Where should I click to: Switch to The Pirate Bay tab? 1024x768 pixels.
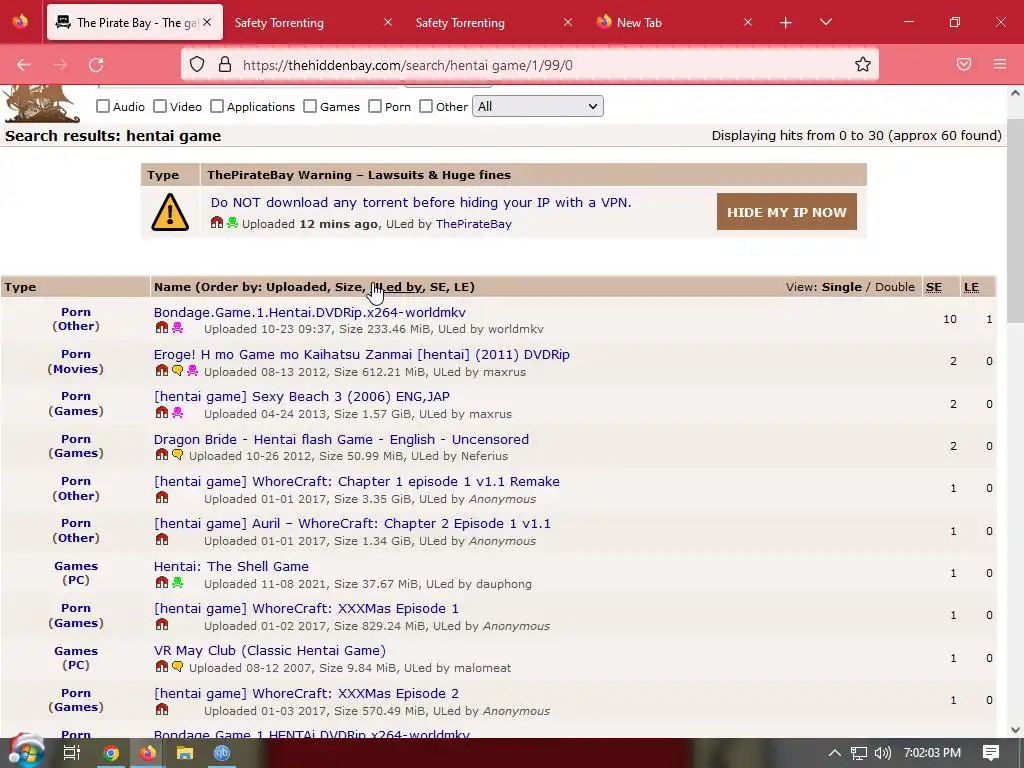(x=135, y=22)
